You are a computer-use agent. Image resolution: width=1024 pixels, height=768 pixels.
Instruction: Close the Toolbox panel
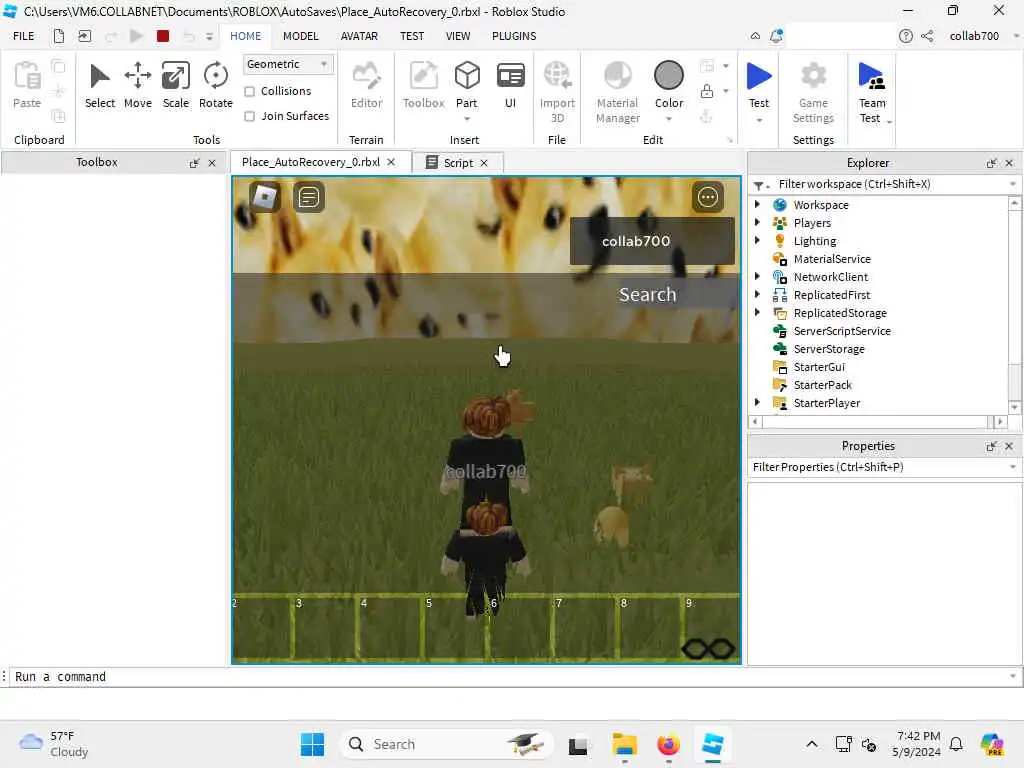click(212, 163)
